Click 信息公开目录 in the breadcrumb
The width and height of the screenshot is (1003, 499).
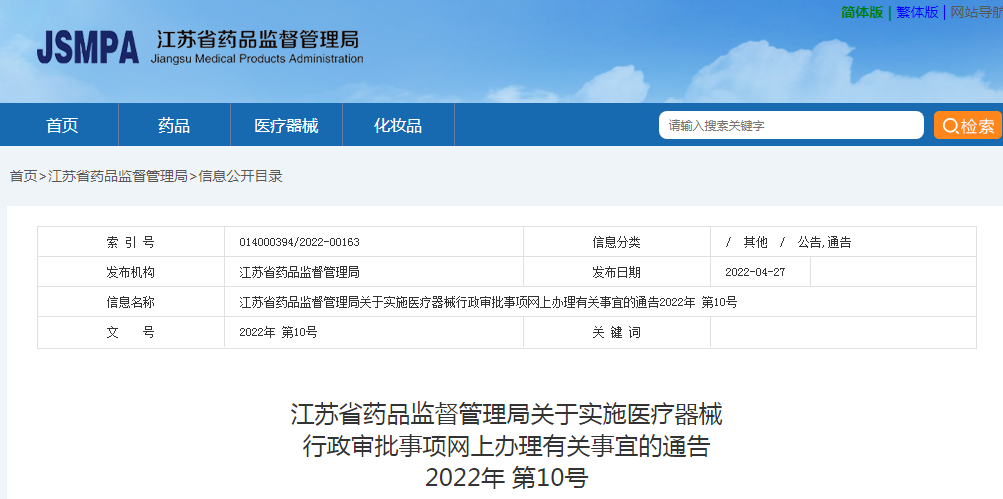tap(241, 176)
